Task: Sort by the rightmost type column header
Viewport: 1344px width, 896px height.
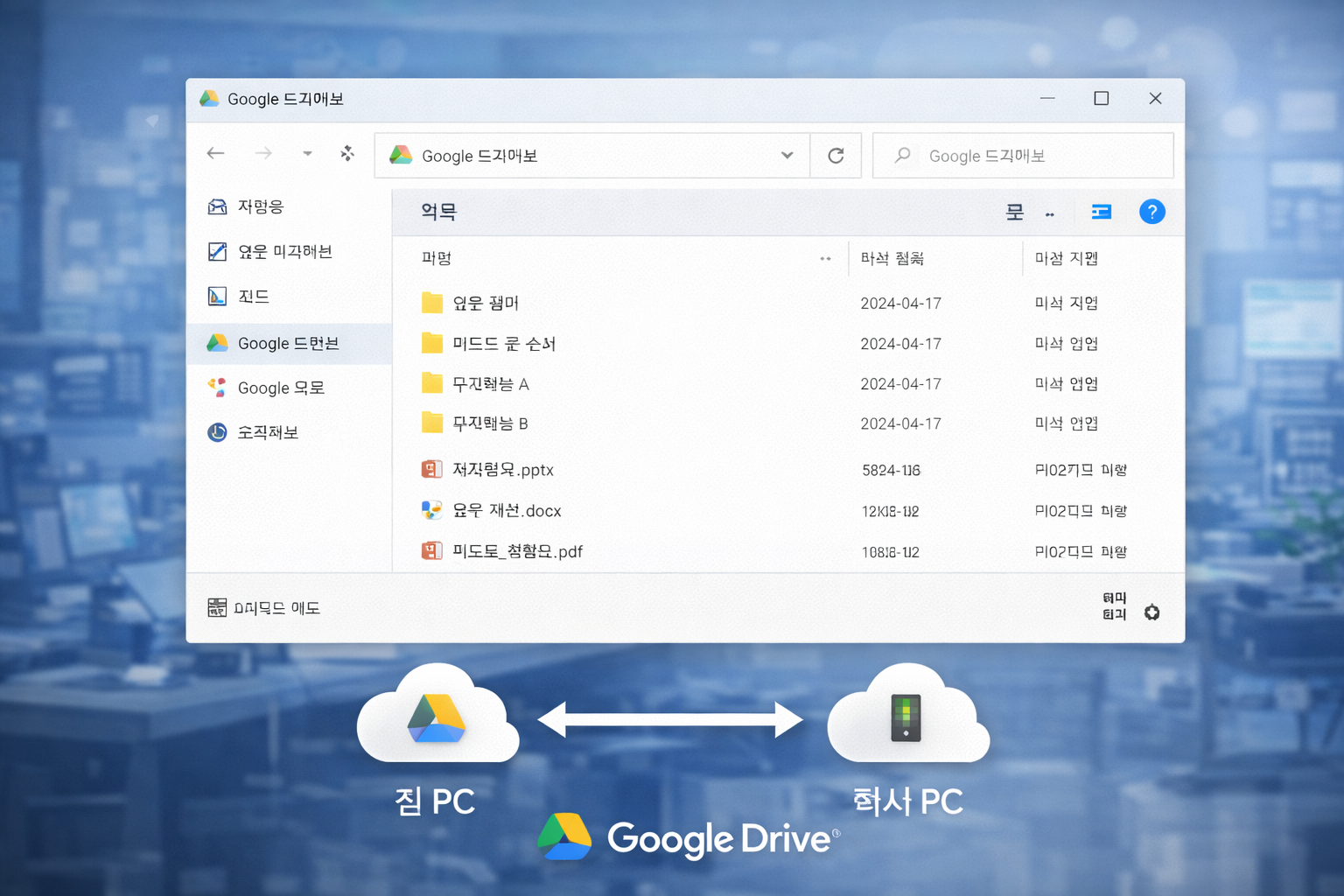Action: 1066,258
